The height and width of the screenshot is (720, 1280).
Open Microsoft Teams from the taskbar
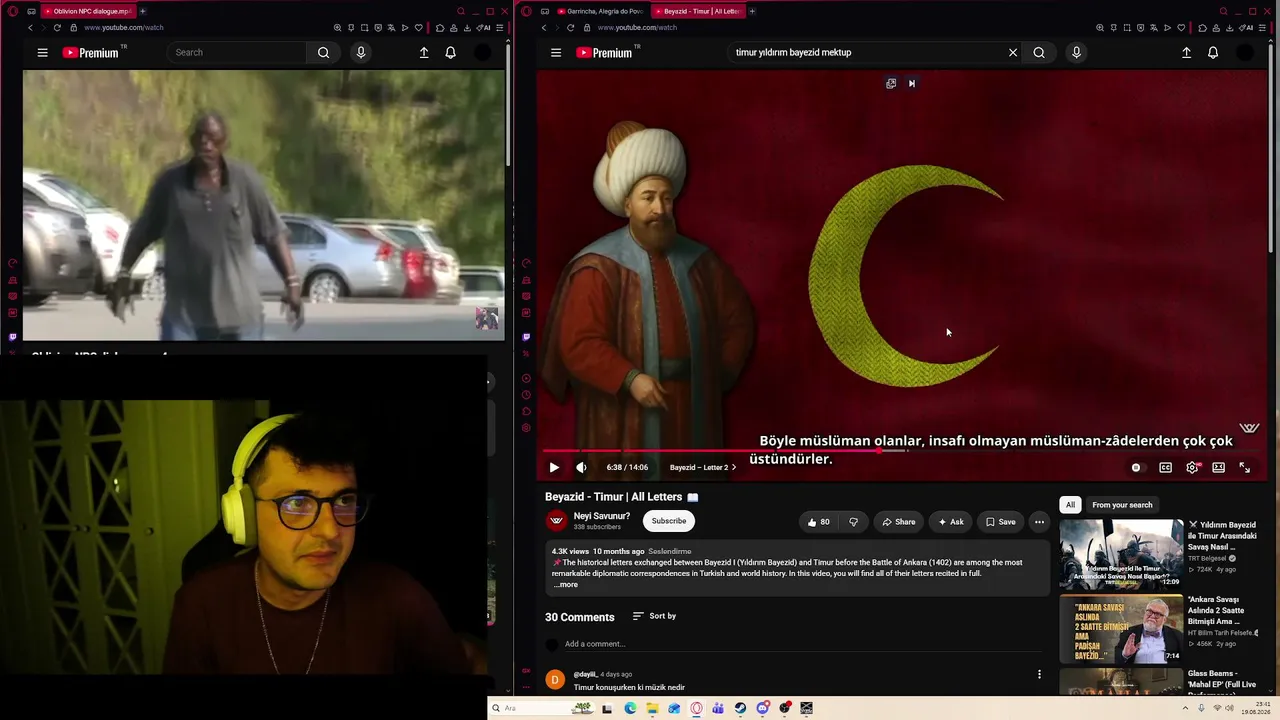pyautogui.click(x=718, y=708)
